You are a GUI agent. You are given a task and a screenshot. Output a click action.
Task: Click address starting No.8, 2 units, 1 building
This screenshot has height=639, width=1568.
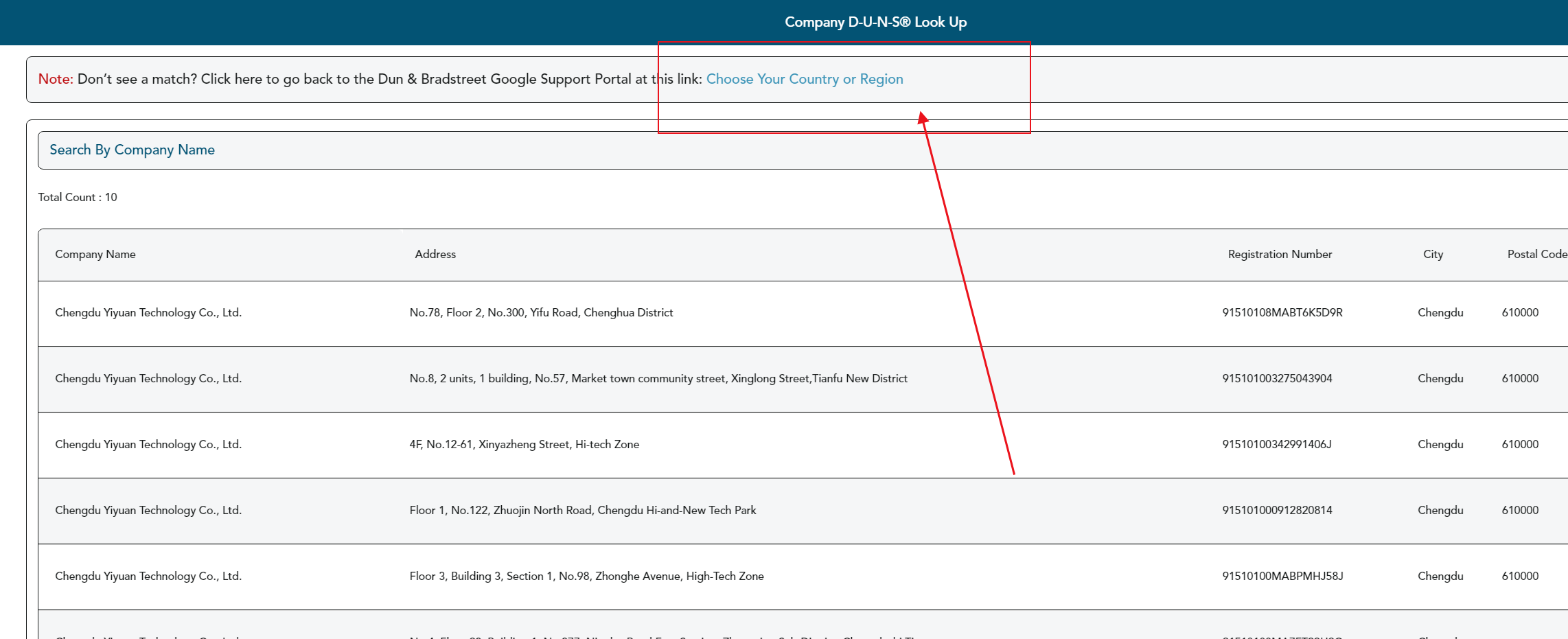[x=658, y=378]
